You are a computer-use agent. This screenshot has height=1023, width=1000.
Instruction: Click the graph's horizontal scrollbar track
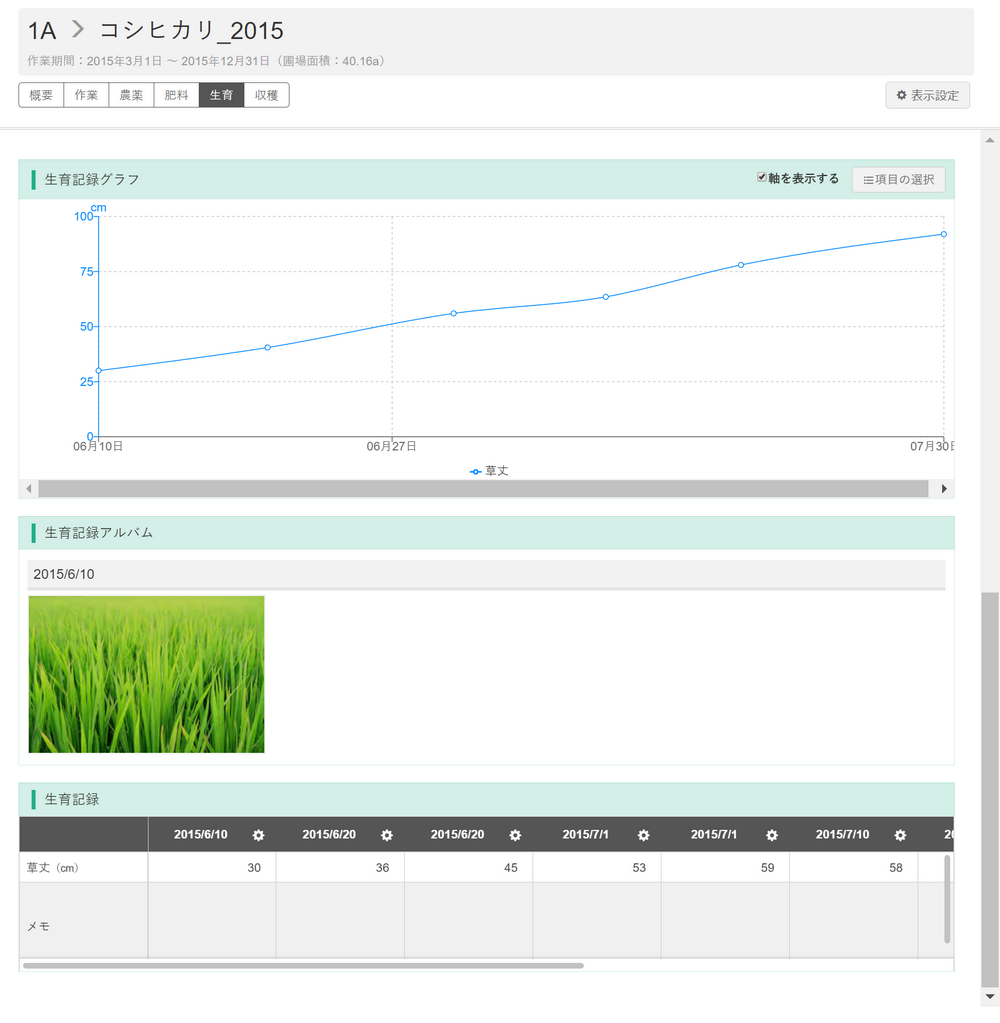coord(483,489)
